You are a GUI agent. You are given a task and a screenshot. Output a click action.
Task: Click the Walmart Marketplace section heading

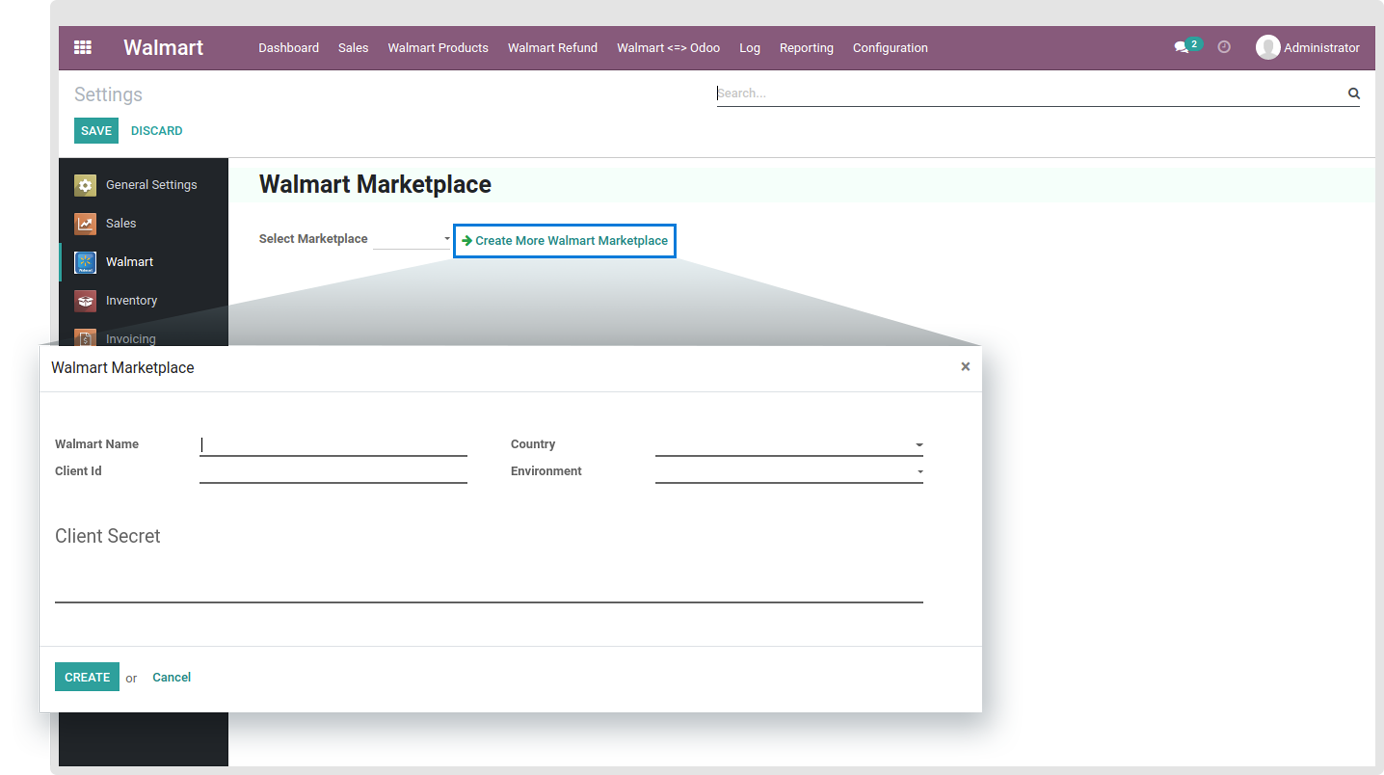tap(375, 184)
